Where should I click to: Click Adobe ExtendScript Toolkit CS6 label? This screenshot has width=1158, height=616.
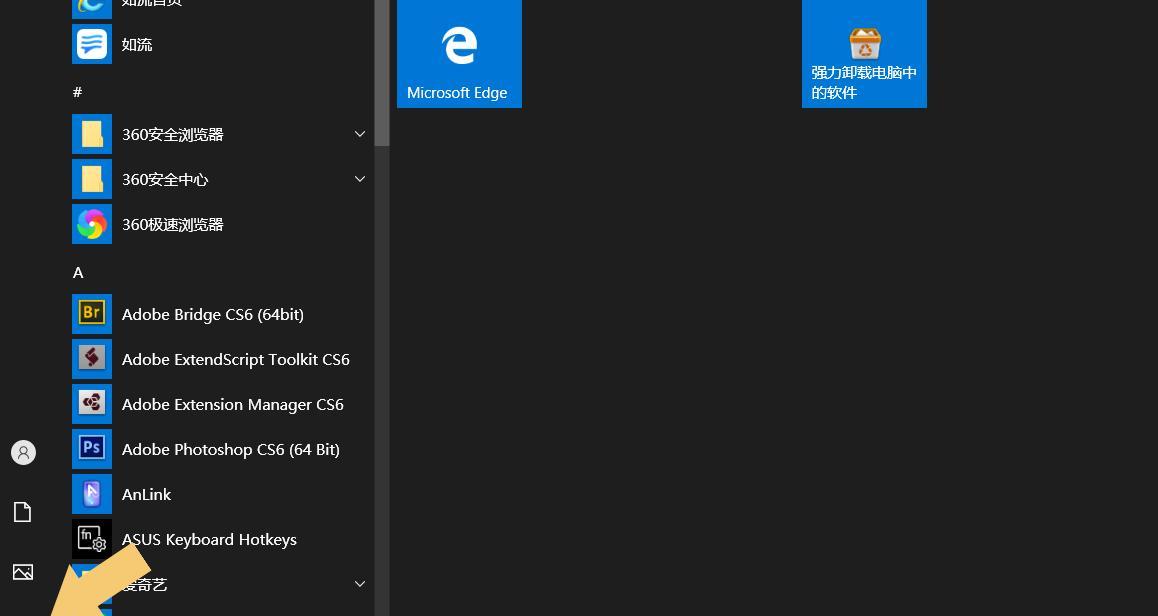point(236,360)
